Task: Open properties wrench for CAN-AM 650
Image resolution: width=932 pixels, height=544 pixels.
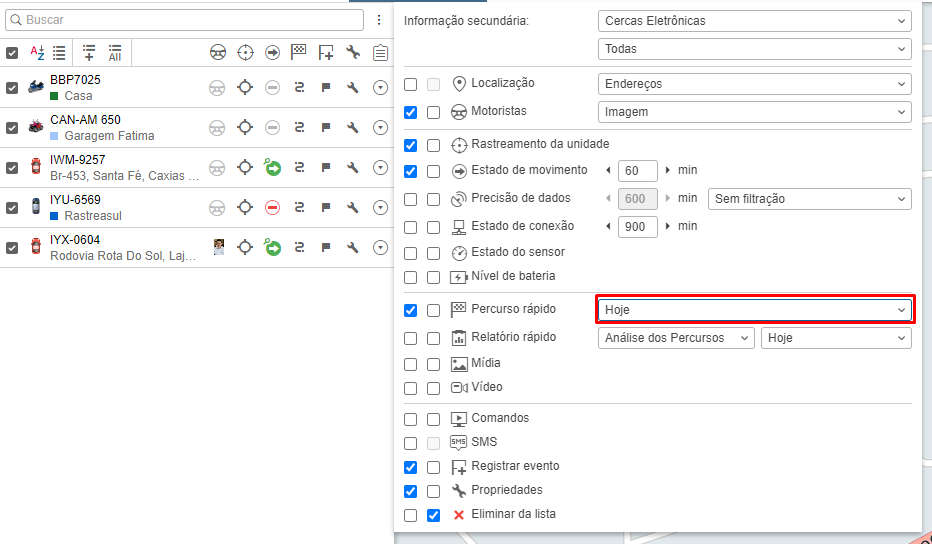Action: tap(352, 128)
